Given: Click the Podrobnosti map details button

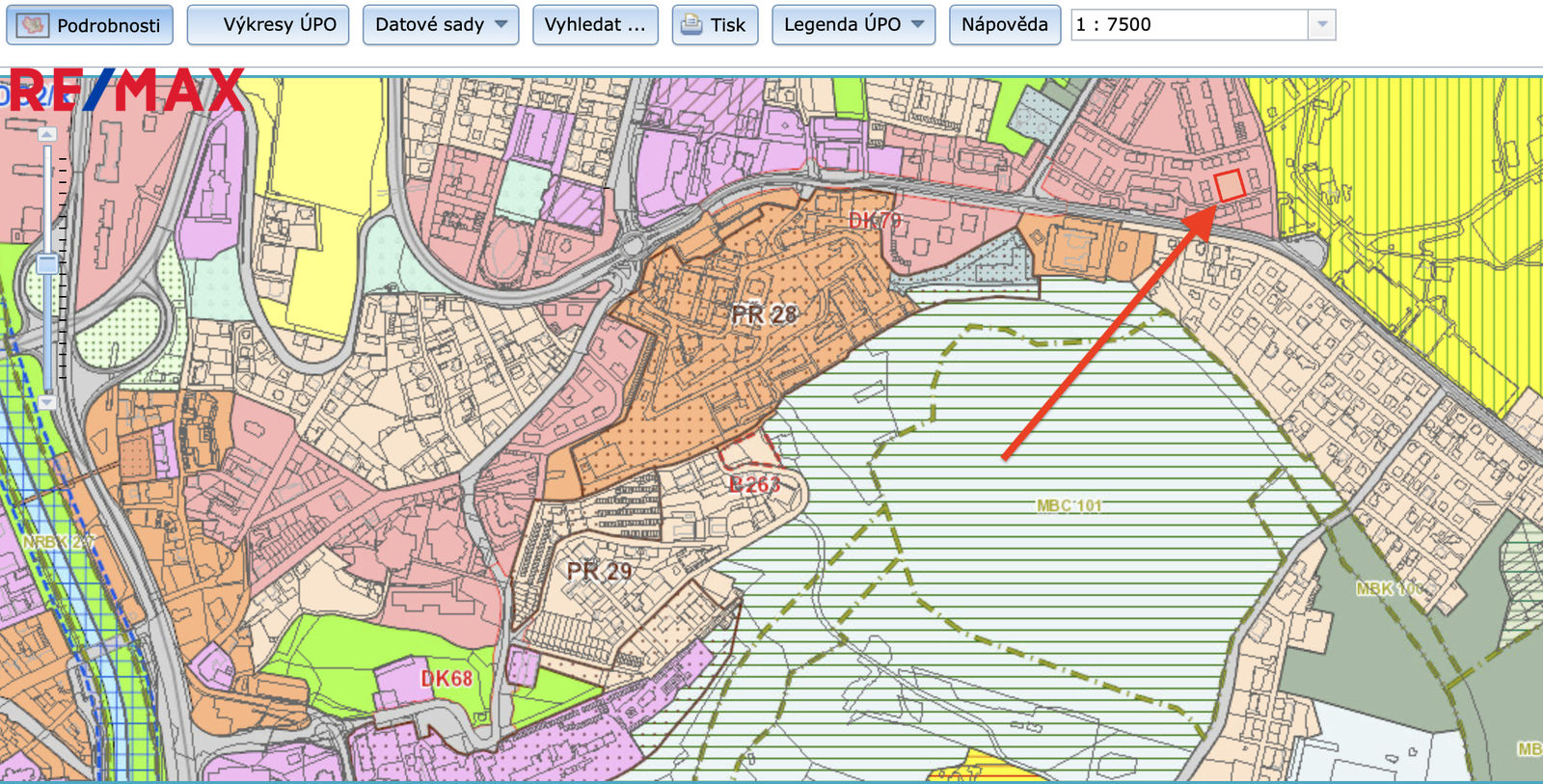Looking at the screenshot, I should tap(90, 25).
